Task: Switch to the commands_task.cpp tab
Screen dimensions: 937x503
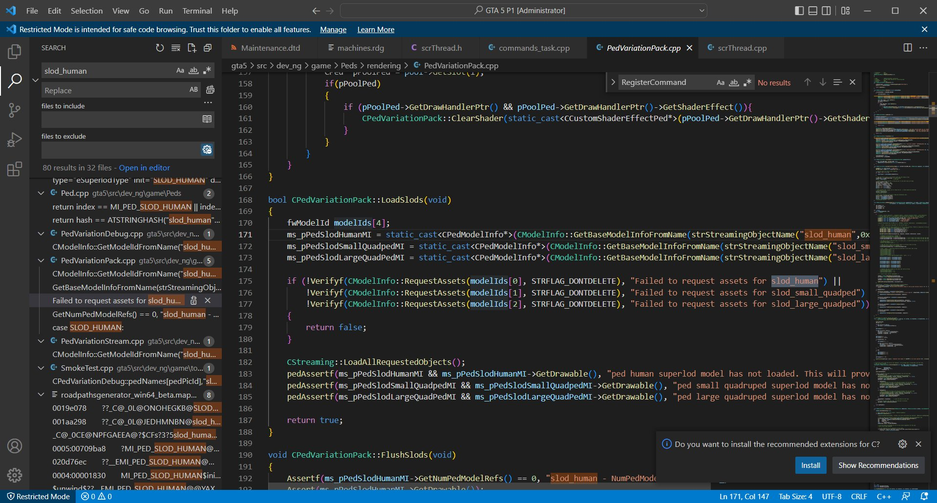Action: 534,48
